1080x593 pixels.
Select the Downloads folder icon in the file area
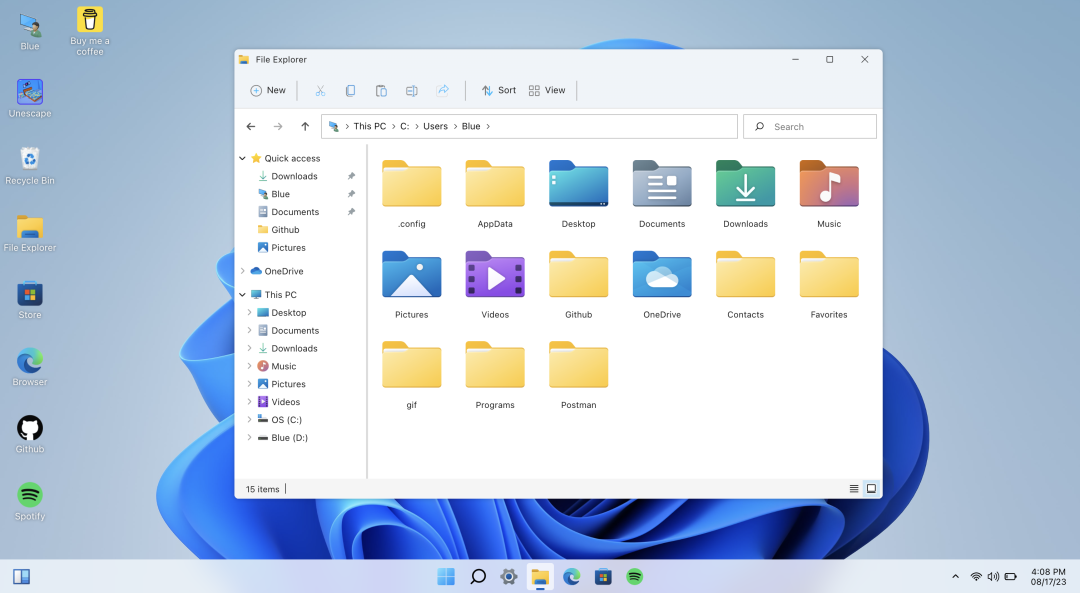tap(745, 184)
